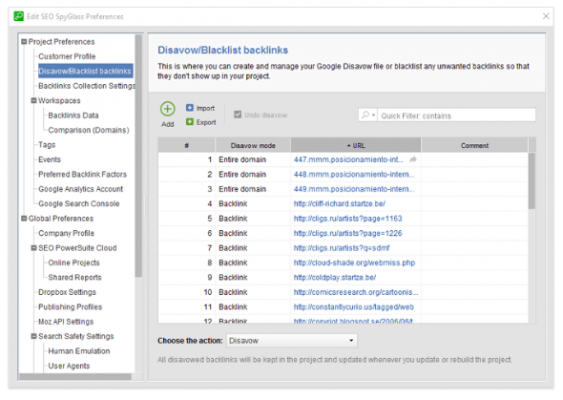Collapse the Global Preferences tree node

[x=24, y=218]
